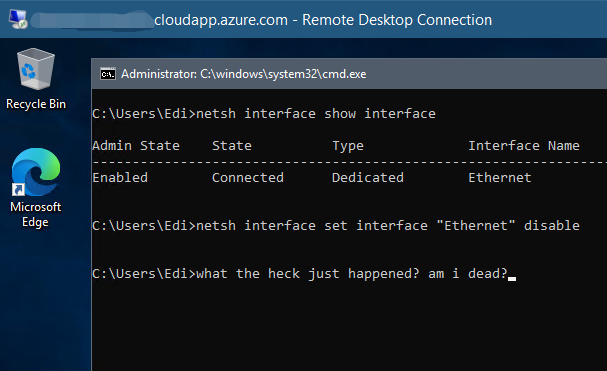The width and height of the screenshot is (607, 371).
Task: Click the cmd.exe window title bar icon
Action: point(108,74)
